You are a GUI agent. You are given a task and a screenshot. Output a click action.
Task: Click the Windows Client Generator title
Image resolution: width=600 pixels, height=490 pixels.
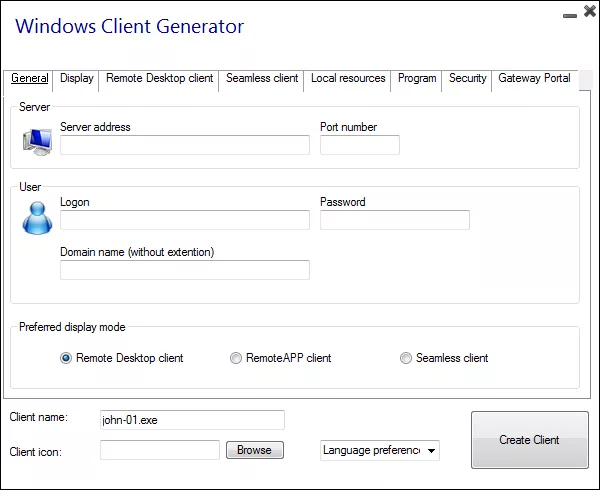pyautogui.click(x=129, y=27)
